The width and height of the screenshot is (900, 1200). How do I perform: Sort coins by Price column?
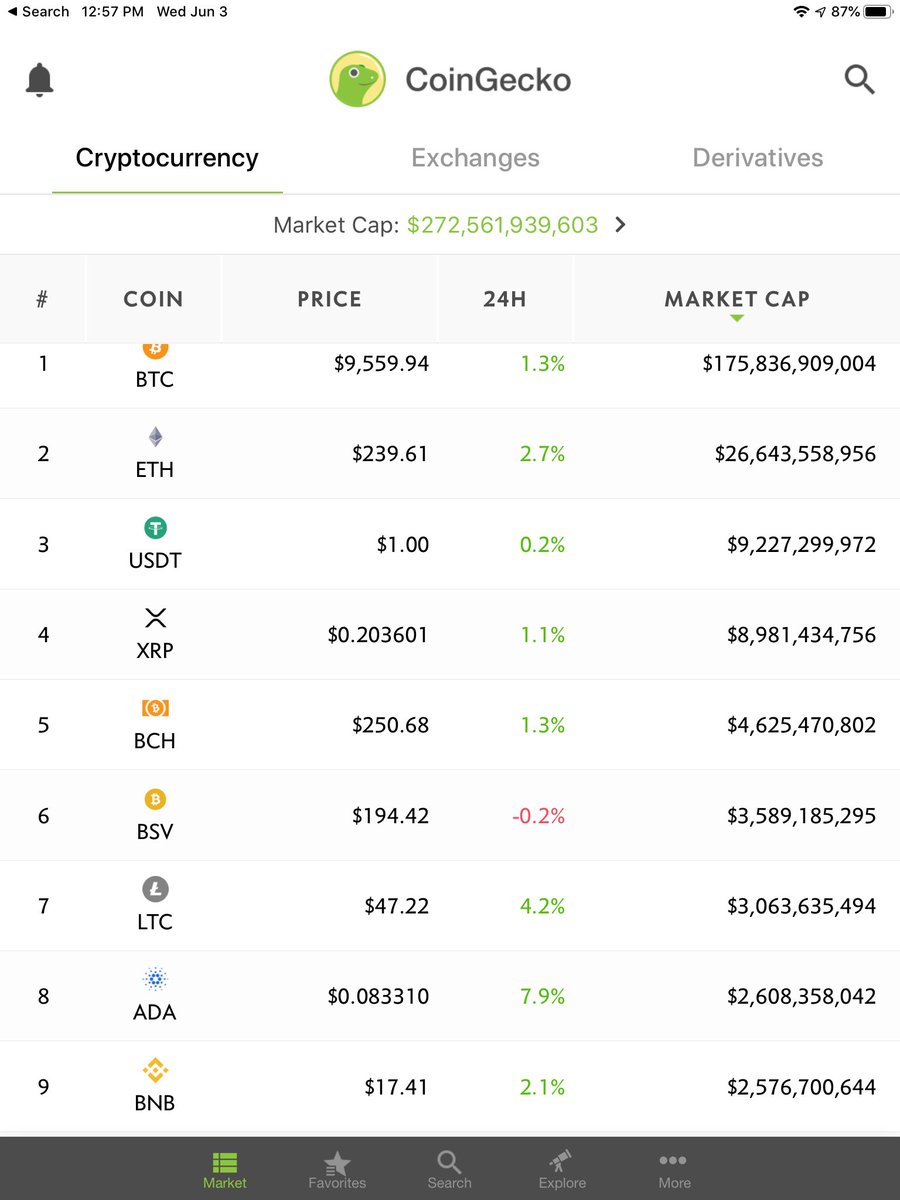click(x=329, y=299)
